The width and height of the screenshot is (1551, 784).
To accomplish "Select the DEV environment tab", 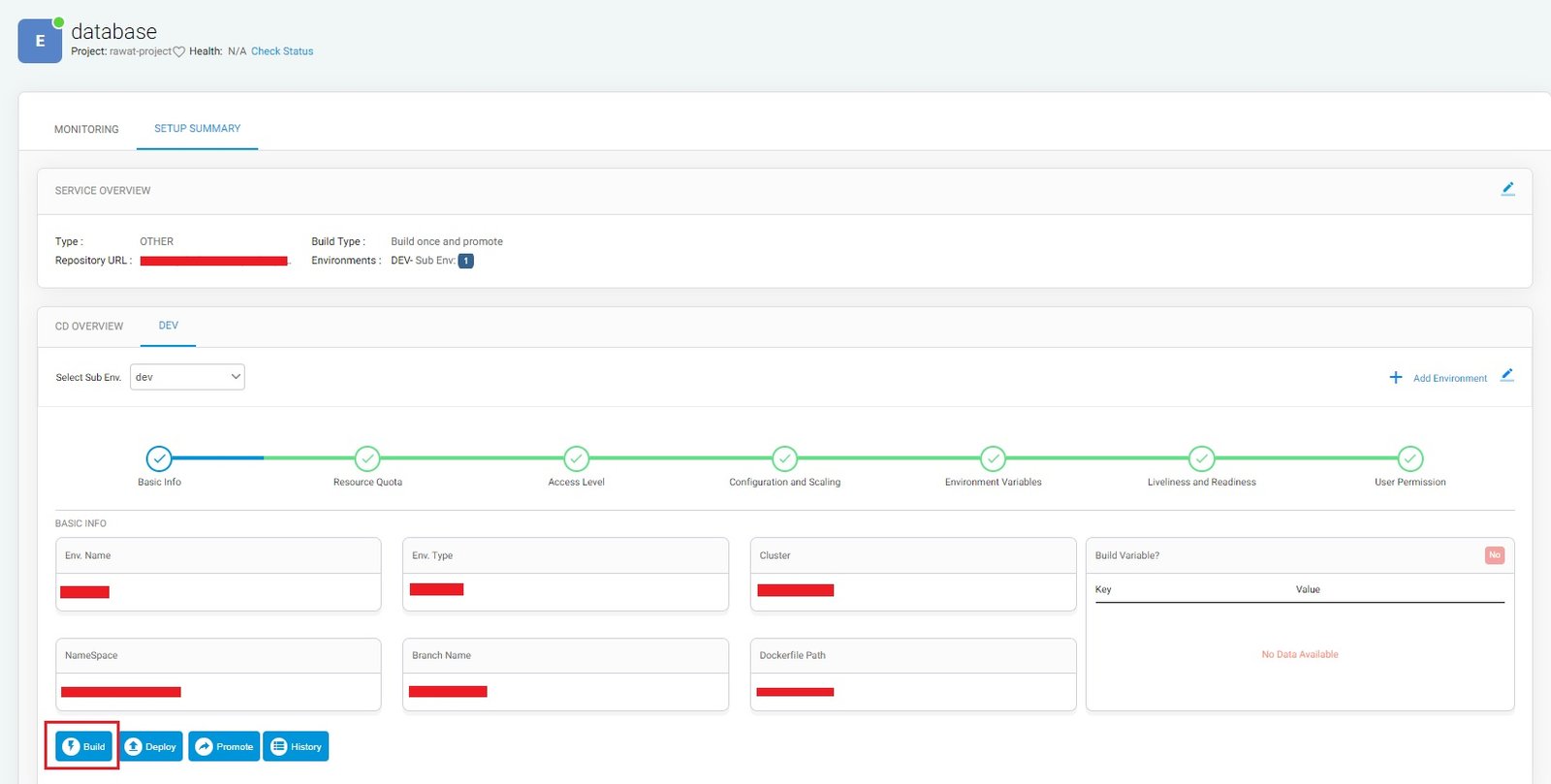I will [x=169, y=326].
